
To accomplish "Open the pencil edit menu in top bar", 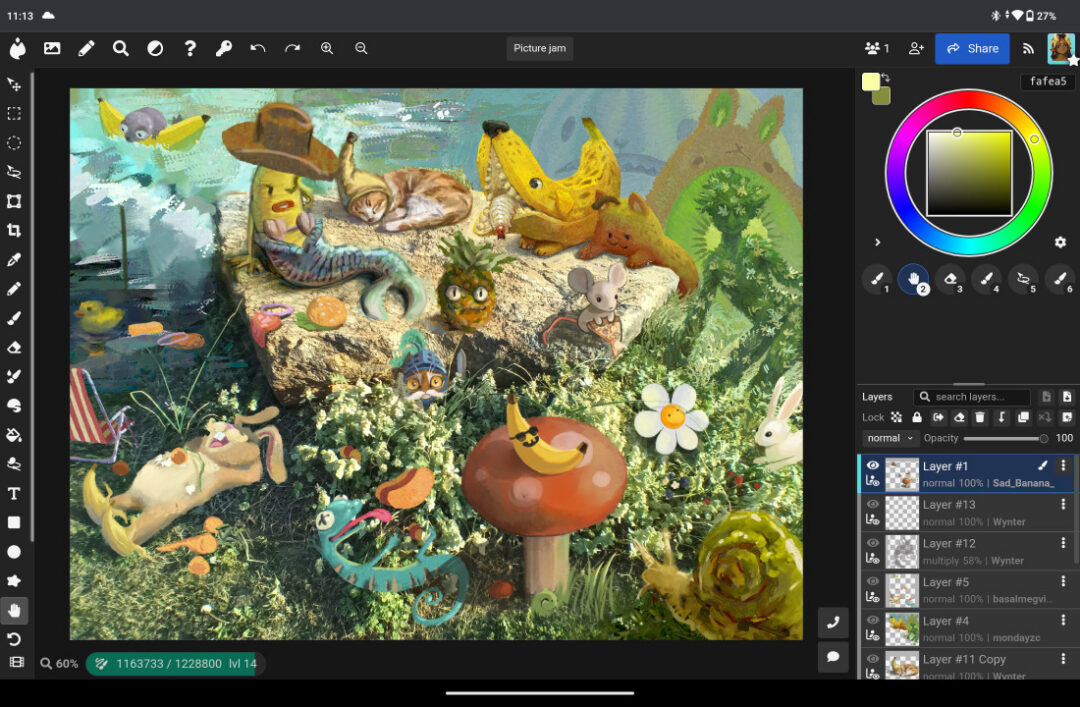I will [86, 48].
